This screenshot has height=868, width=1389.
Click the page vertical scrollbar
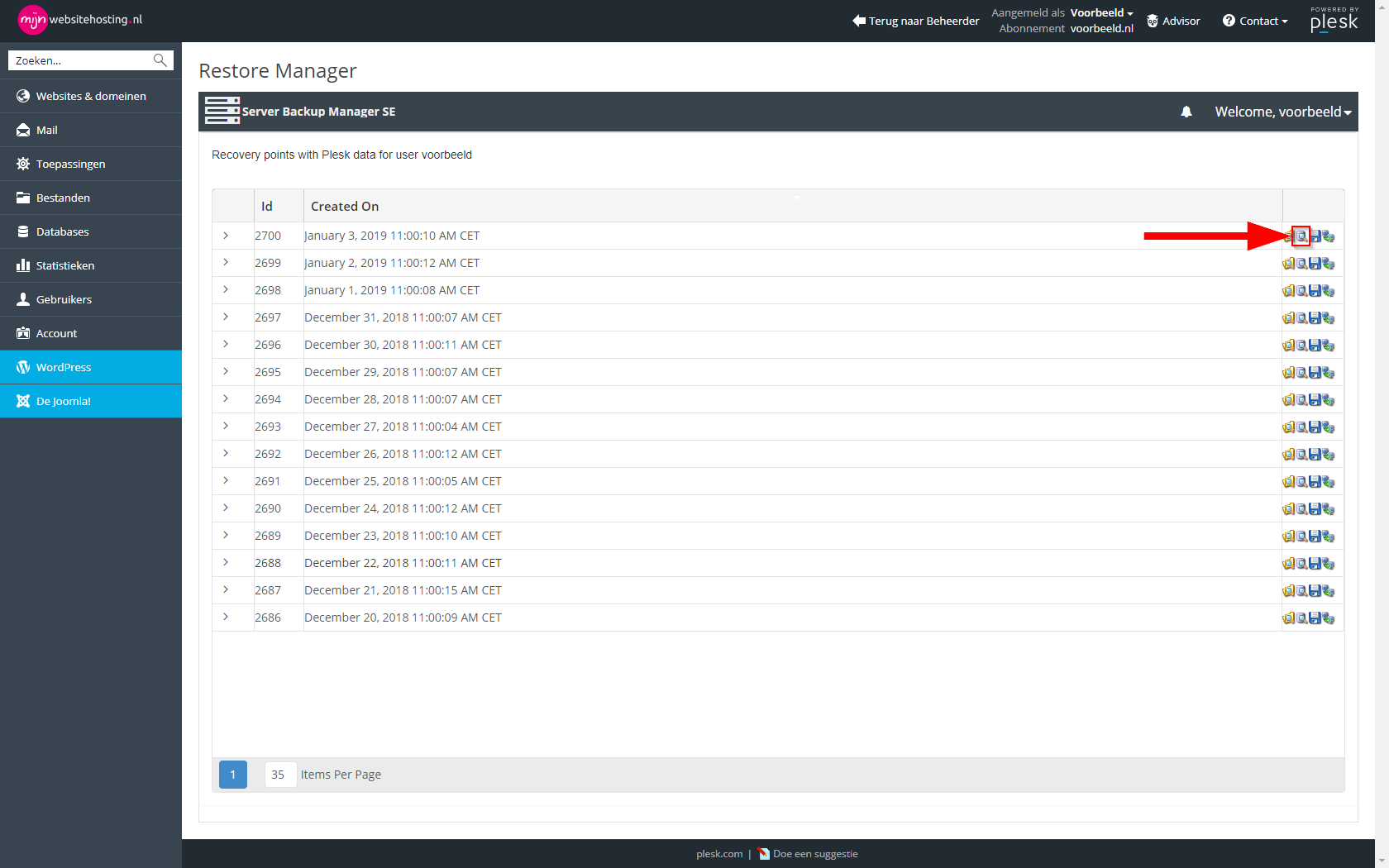[x=1382, y=434]
